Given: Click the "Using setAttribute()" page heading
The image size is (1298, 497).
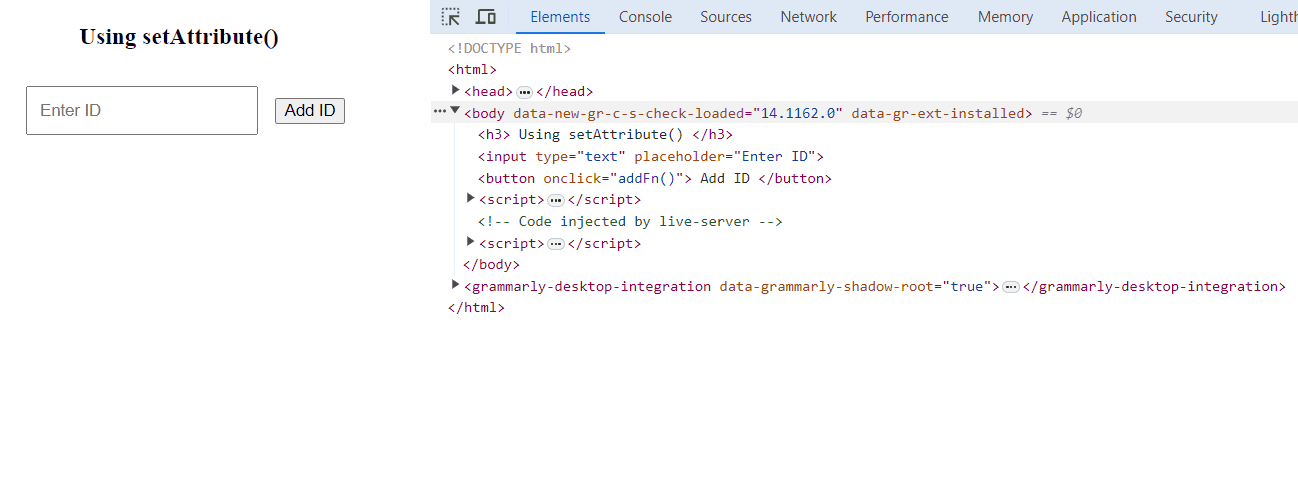Looking at the screenshot, I should (179, 37).
